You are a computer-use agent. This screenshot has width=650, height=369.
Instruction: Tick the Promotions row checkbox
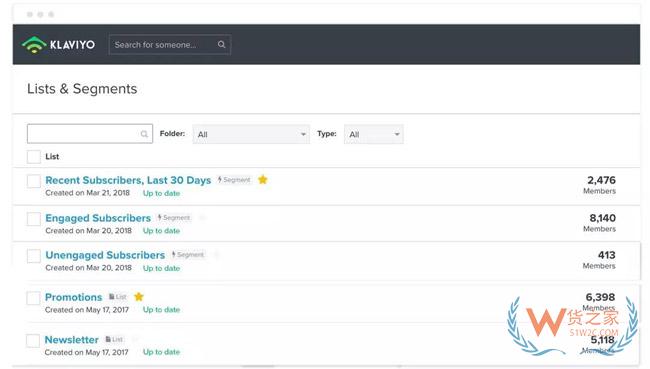pyautogui.click(x=33, y=298)
